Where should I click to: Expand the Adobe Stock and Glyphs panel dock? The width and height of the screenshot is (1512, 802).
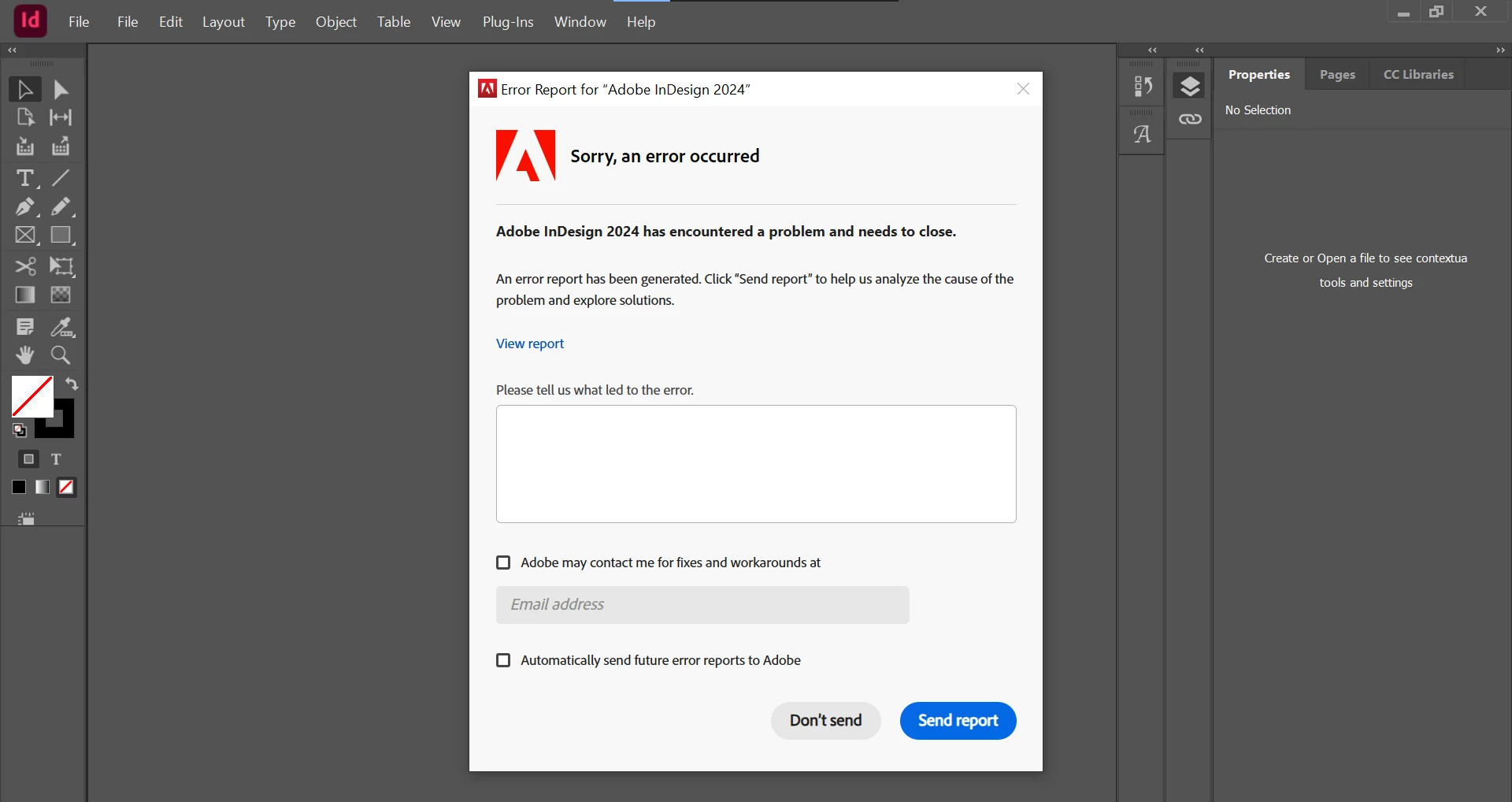click(x=1152, y=50)
